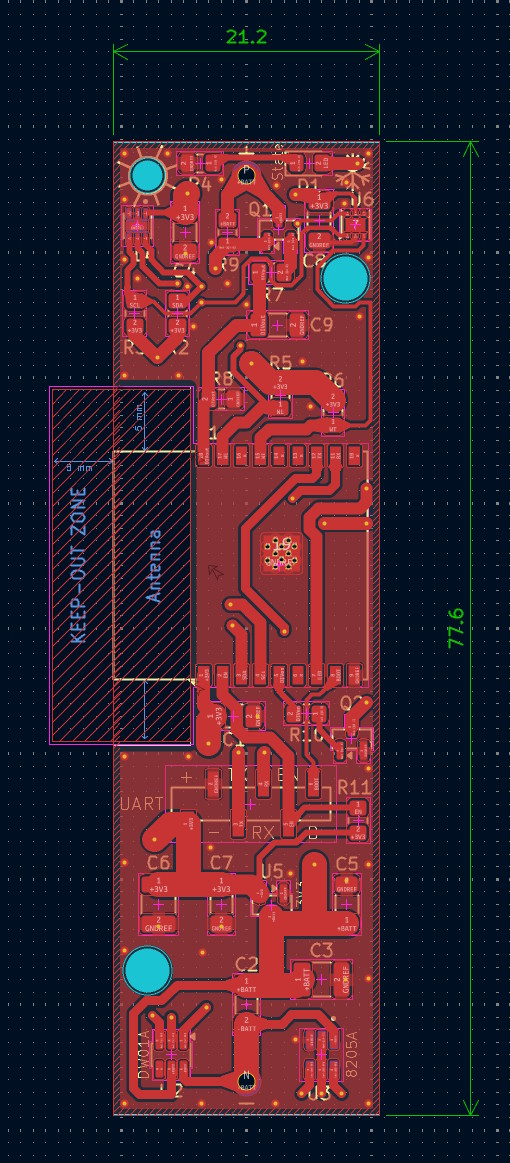Select the R11 resistor reference label
510x1163 pixels.
coord(354,787)
